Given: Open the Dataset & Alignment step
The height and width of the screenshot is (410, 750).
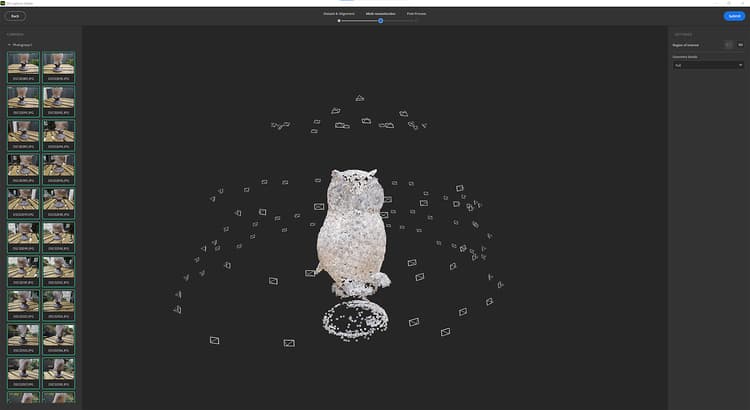Looking at the screenshot, I should pos(339,14).
